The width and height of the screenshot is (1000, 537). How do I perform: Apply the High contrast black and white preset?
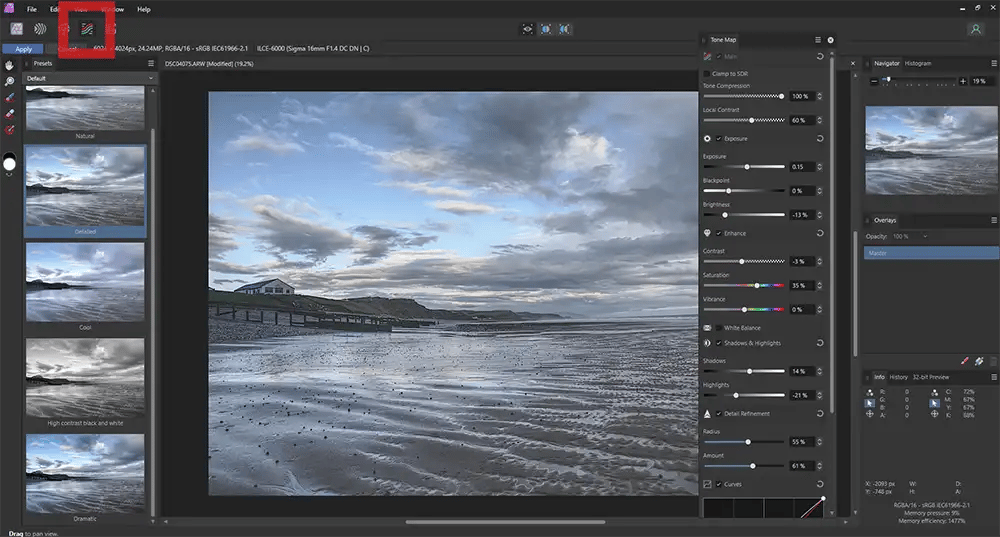tap(85, 378)
